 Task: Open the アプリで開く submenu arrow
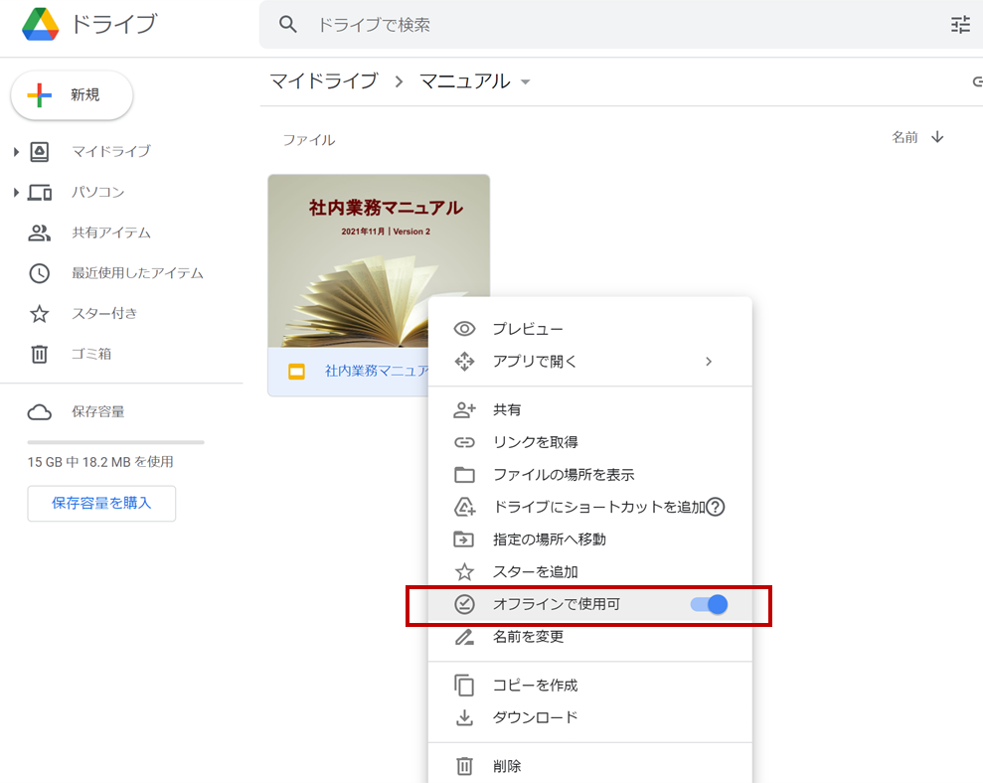[708, 362]
